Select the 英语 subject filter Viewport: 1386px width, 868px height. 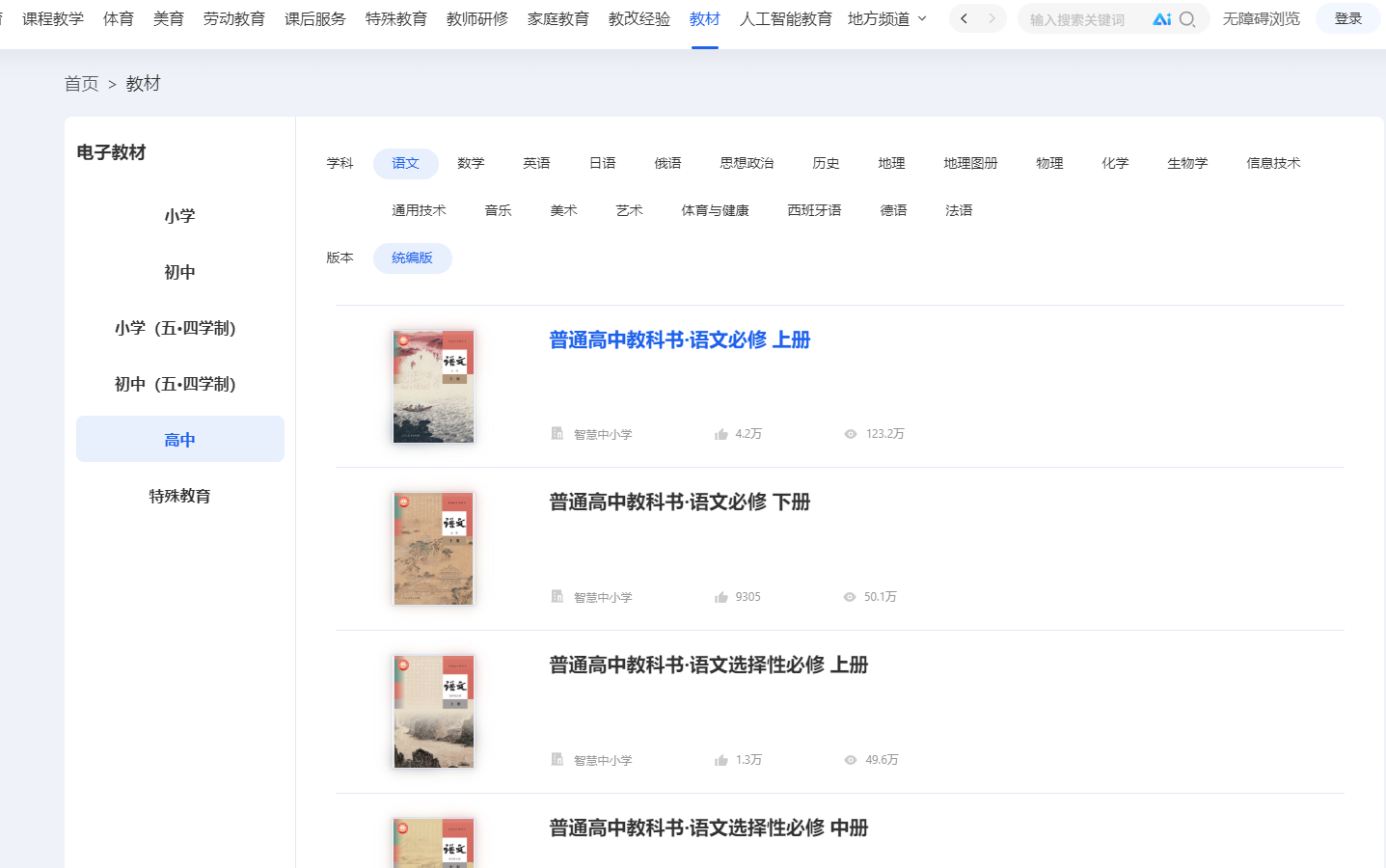537,164
